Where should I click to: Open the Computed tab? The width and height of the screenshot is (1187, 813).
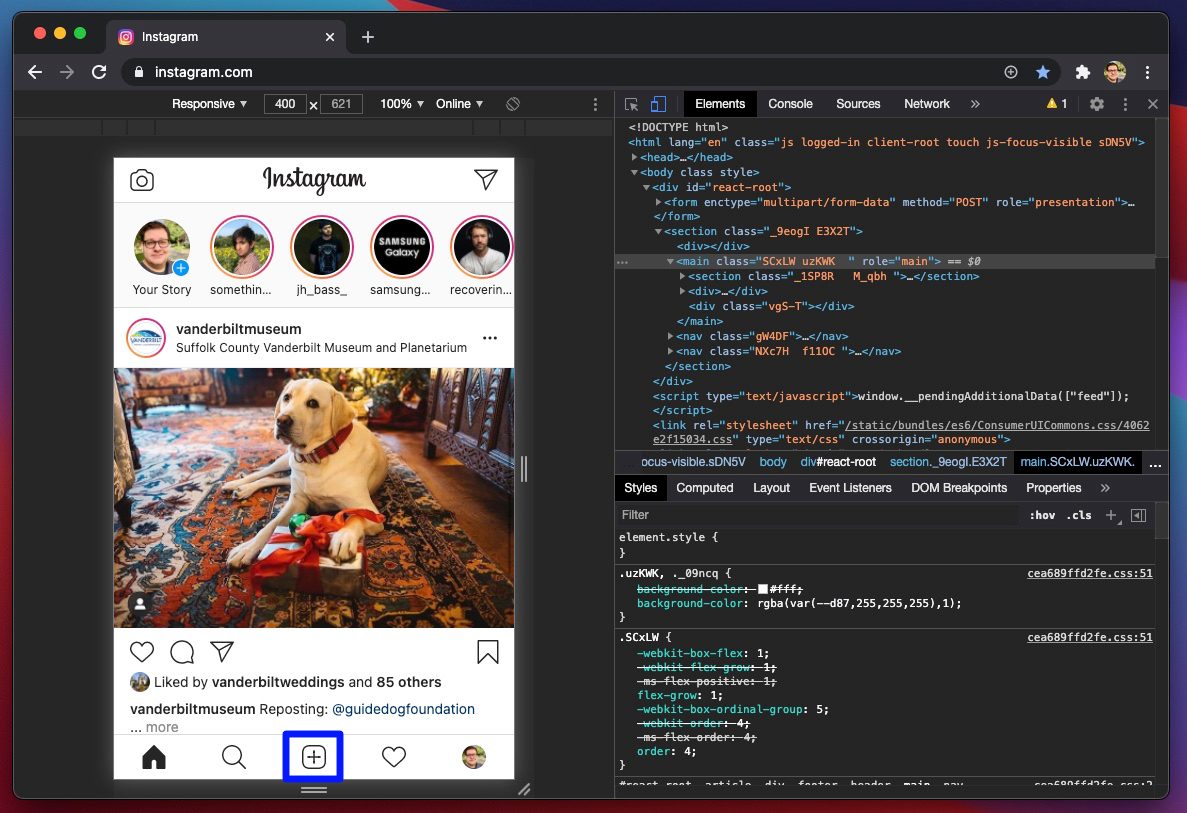click(x=705, y=488)
